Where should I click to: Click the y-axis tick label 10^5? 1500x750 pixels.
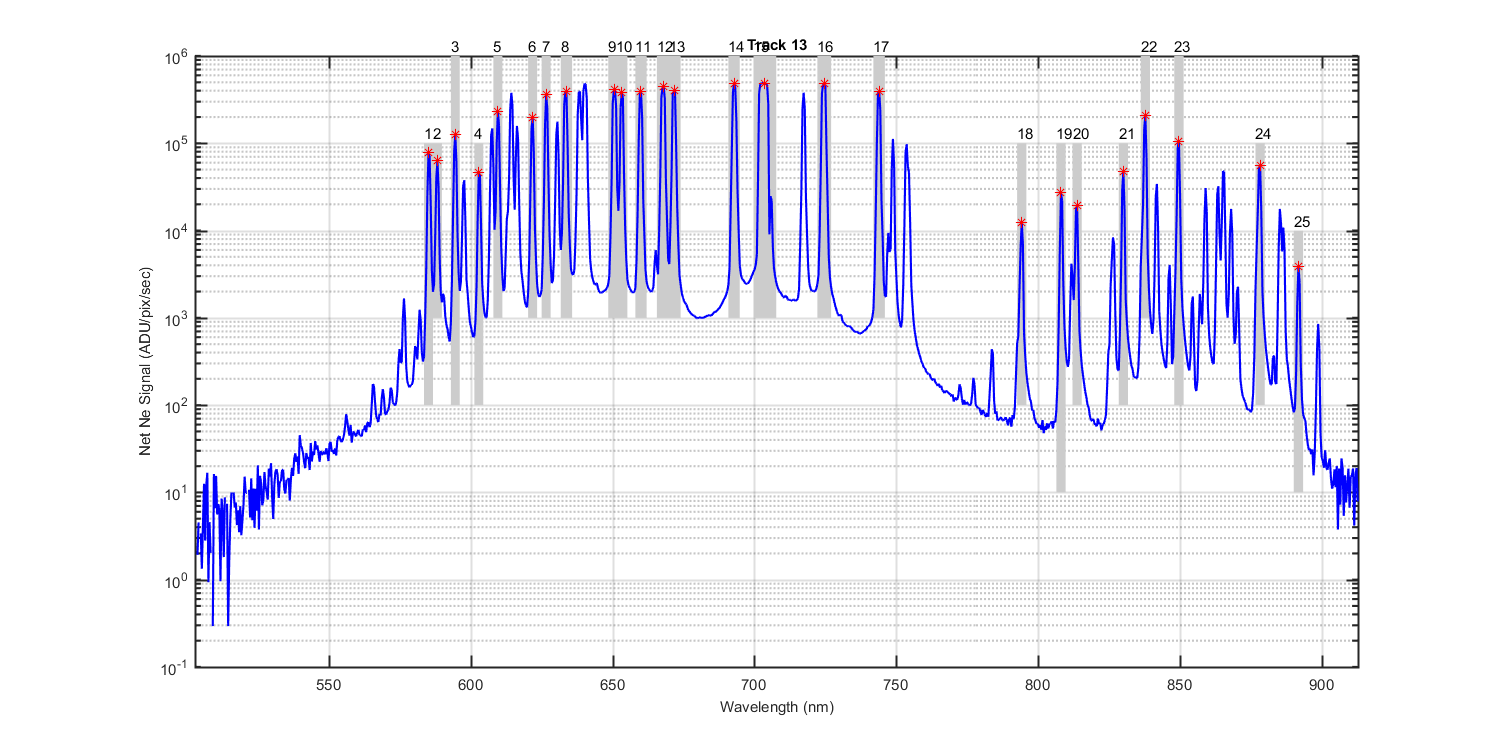click(178, 143)
